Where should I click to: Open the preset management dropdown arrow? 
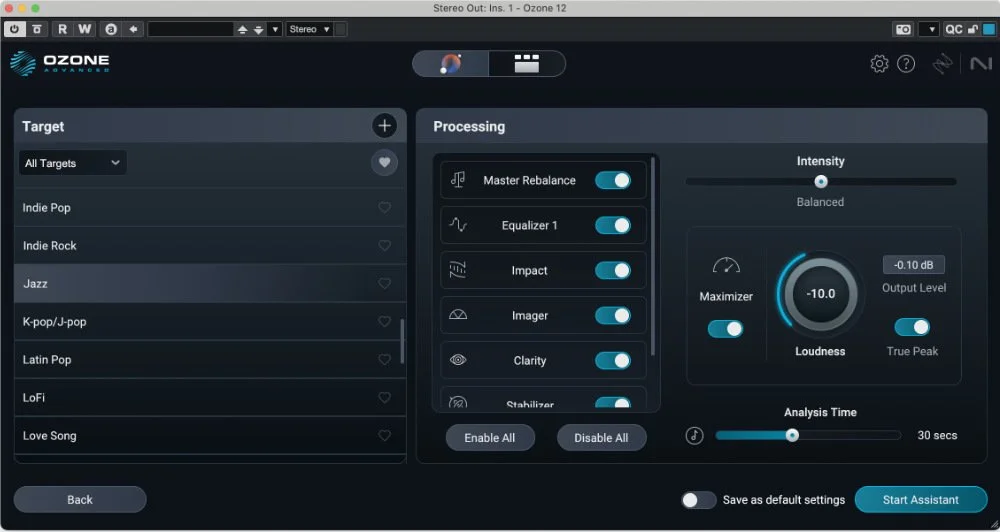(x=275, y=29)
